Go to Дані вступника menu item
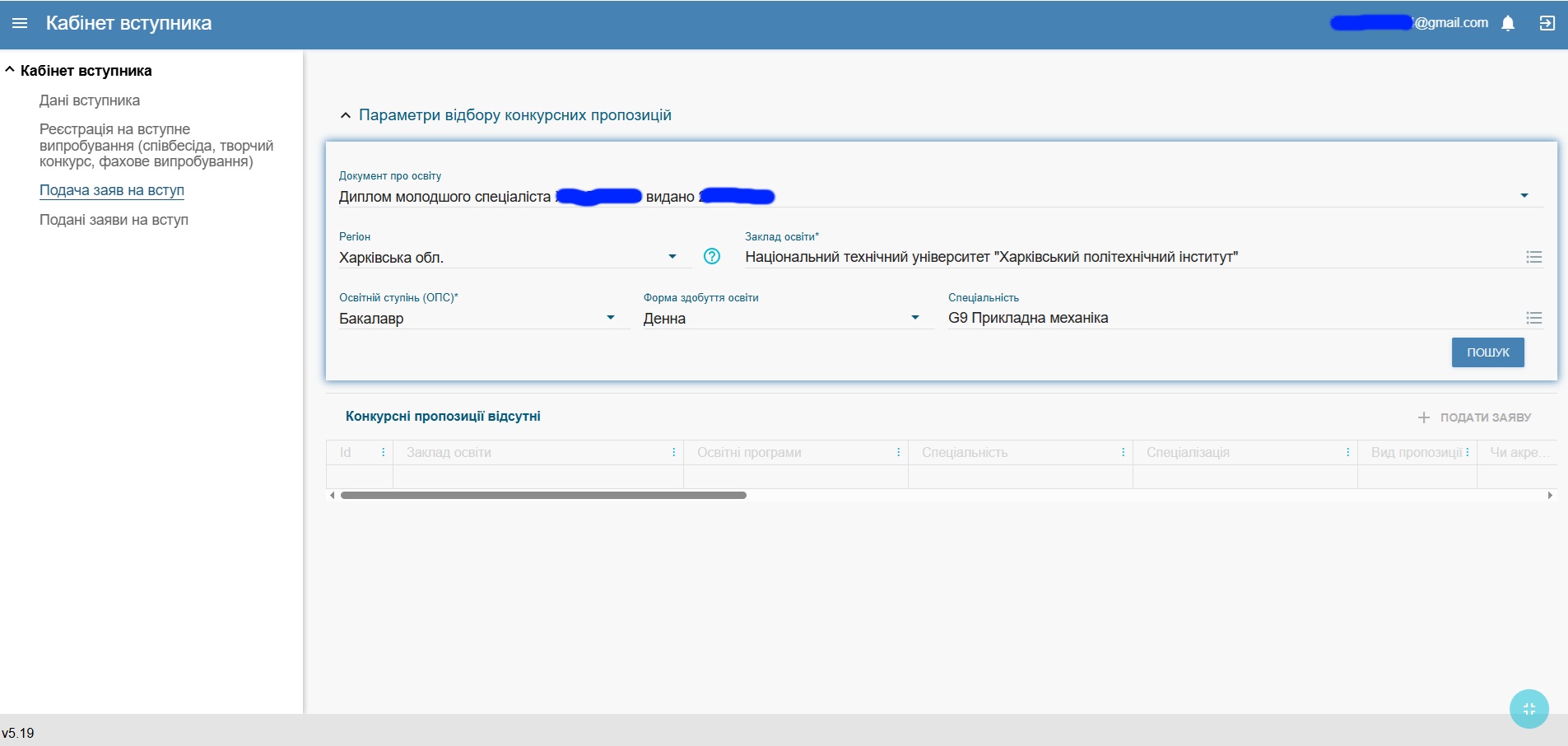The height and width of the screenshot is (746, 1568). (x=90, y=100)
